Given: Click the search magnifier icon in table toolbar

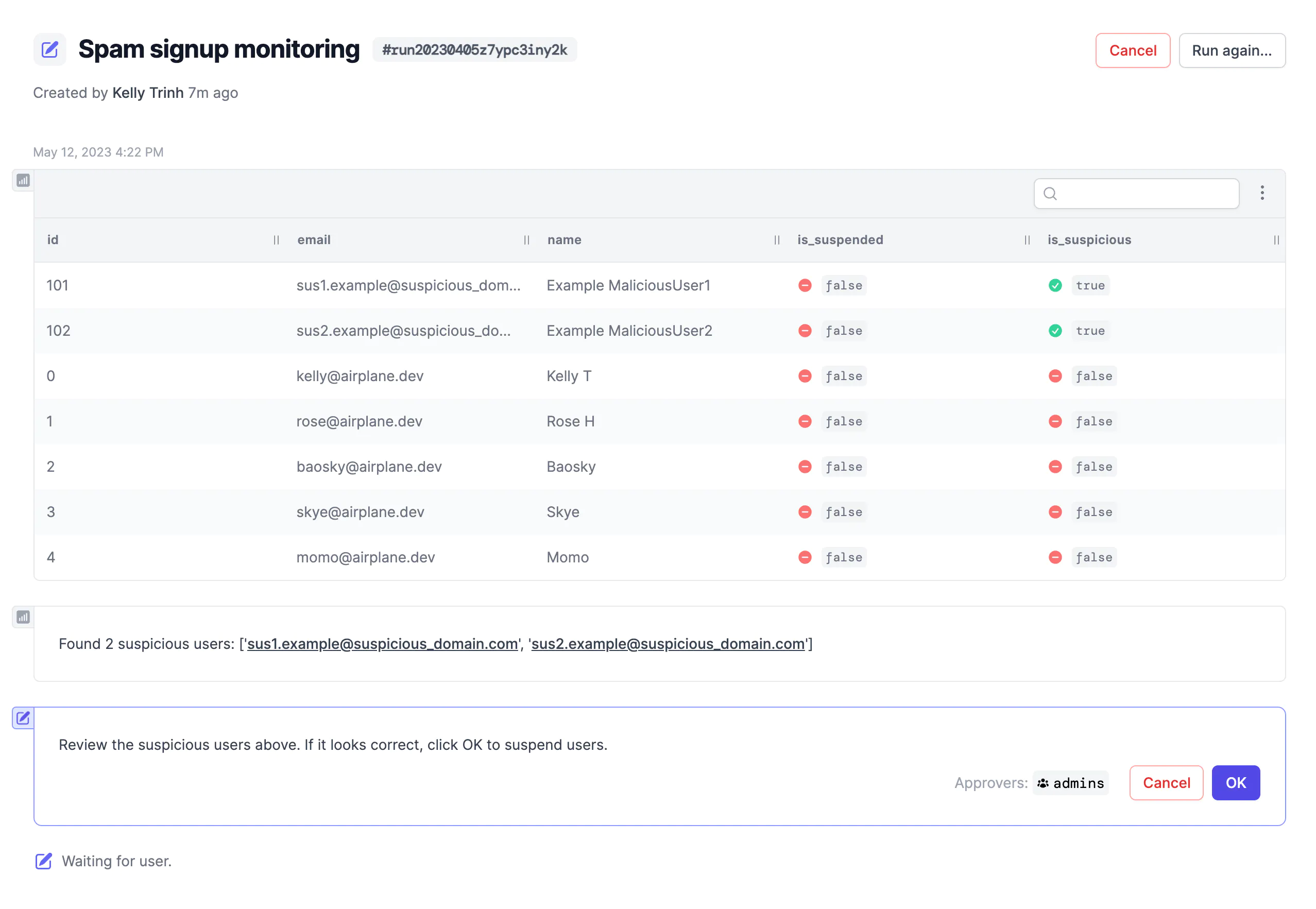Looking at the screenshot, I should (1050, 194).
